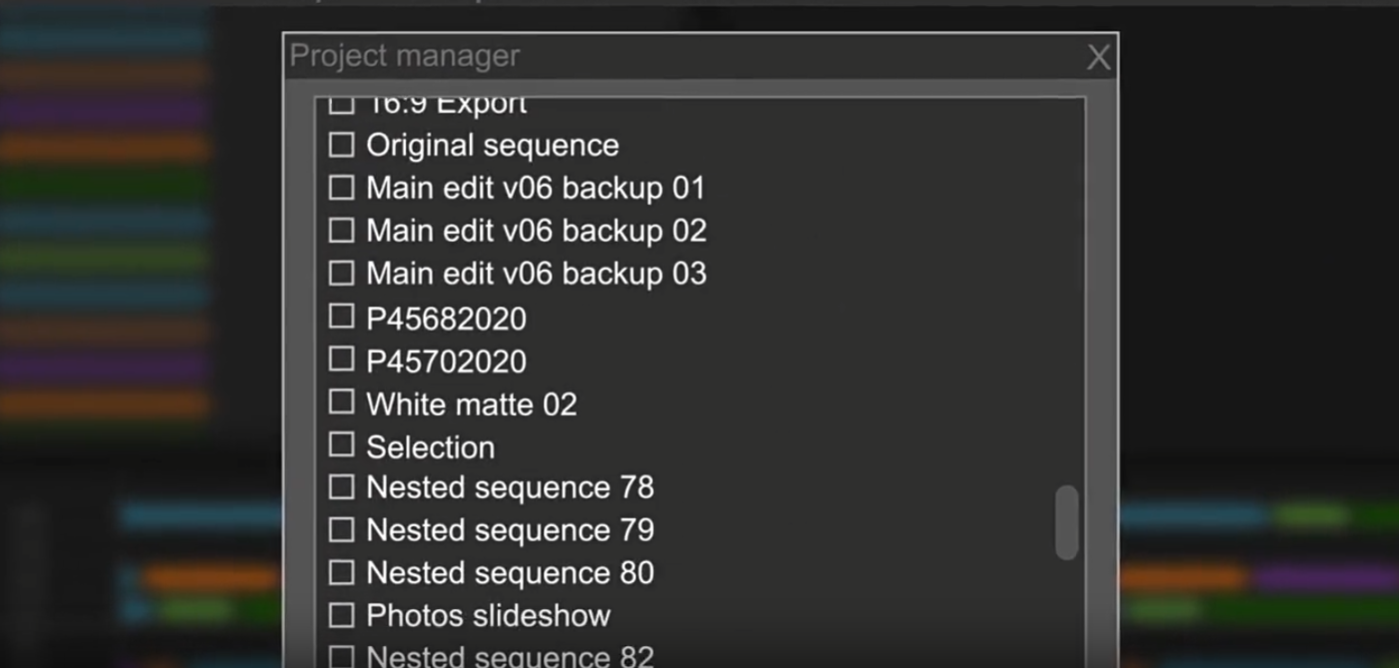Click the White matte 02 item label
Image resolution: width=1399 pixels, height=668 pixels.
click(x=471, y=404)
